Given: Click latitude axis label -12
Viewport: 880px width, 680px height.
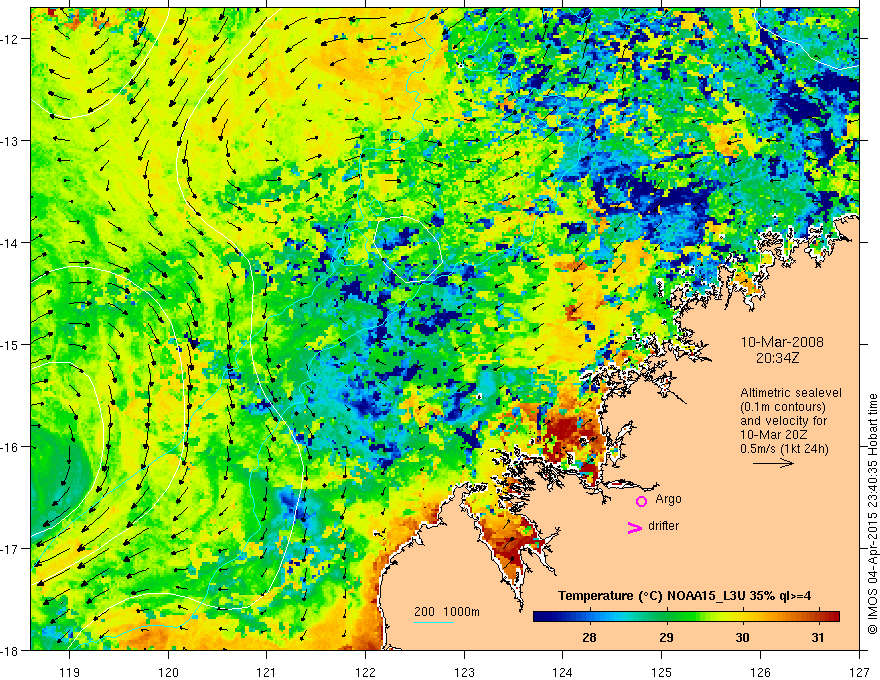Looking at the screenshot, I should click(x=10, y=39).
